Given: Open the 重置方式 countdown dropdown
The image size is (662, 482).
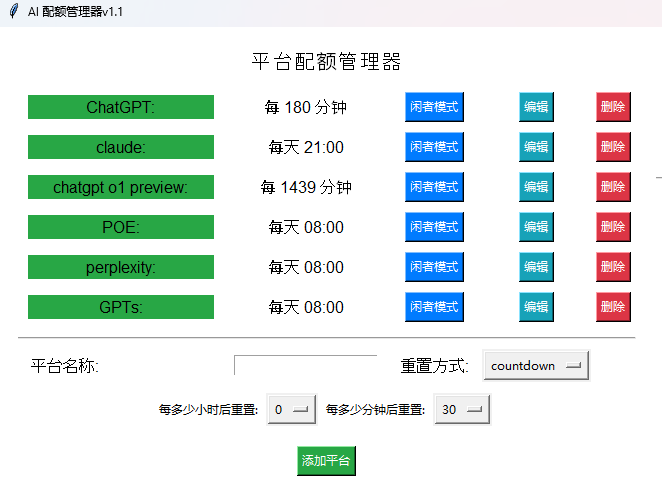Looking at the screenshot, I should point(536,366).
